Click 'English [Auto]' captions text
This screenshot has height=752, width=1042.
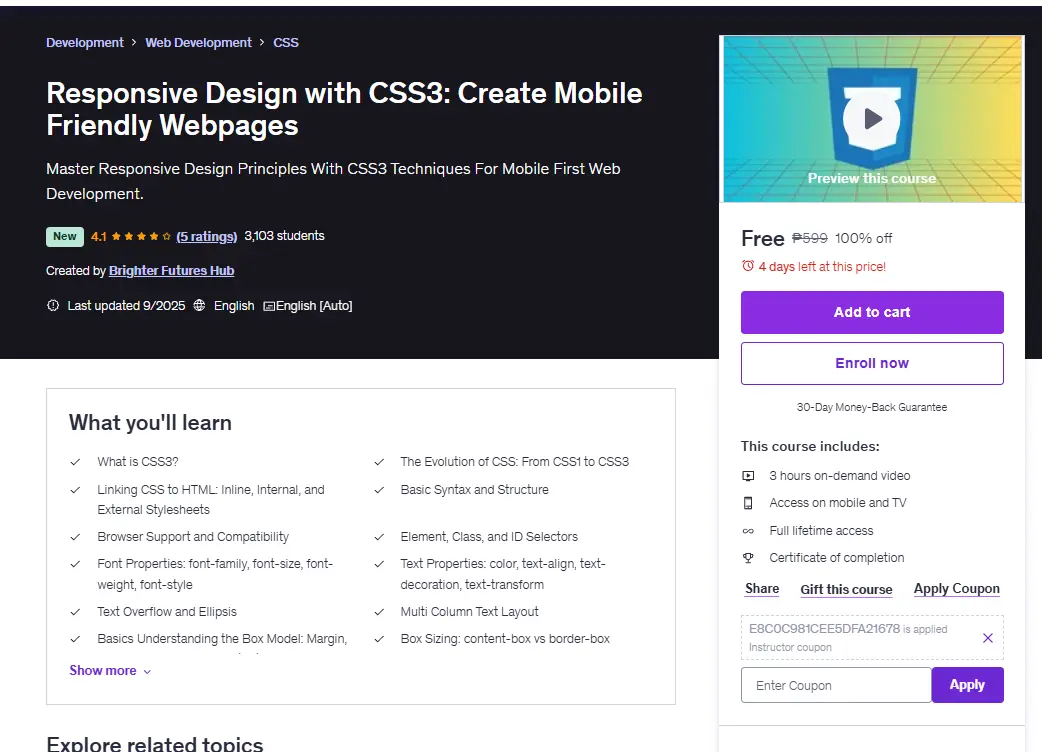coord(314,306)
